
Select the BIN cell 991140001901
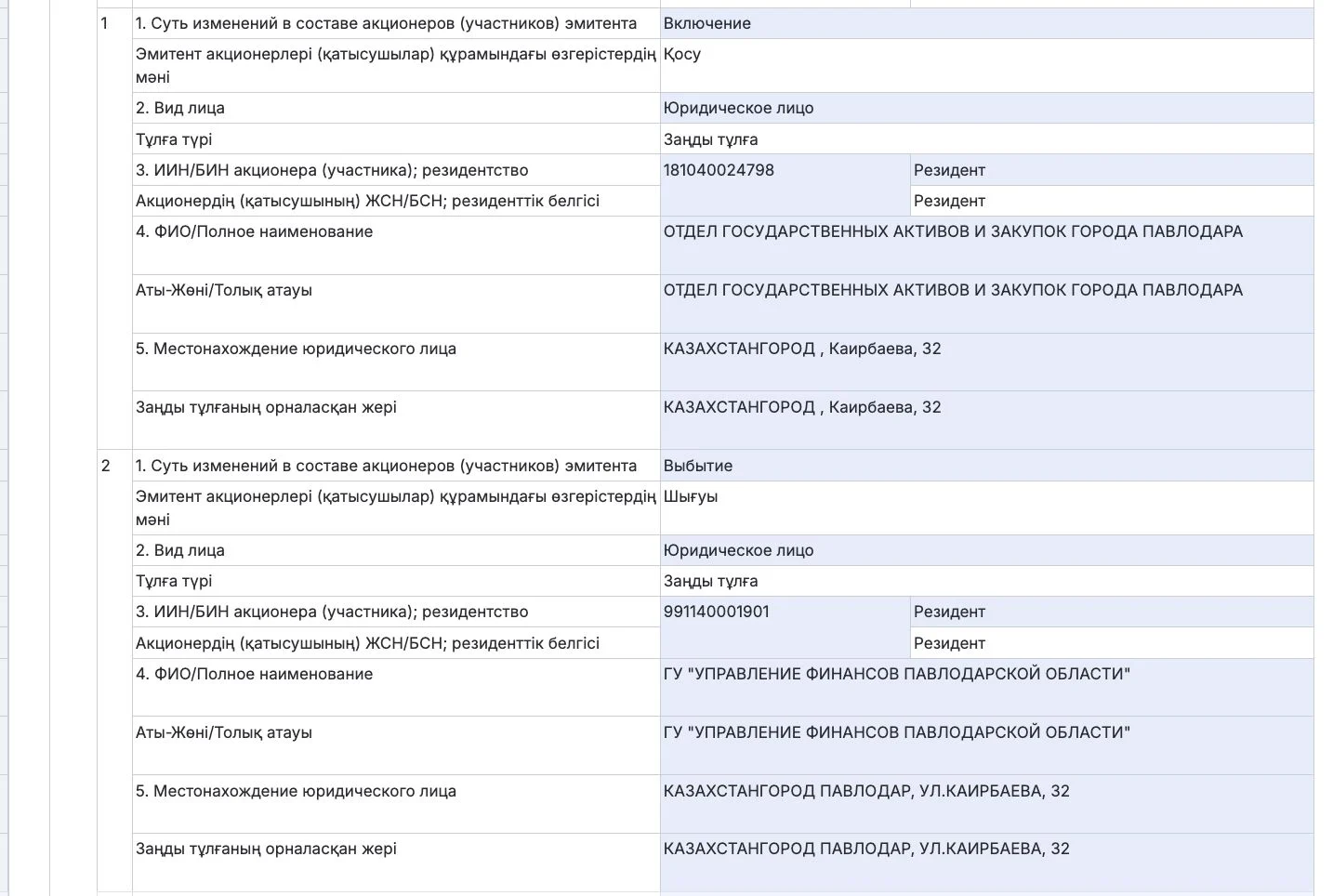717,612
